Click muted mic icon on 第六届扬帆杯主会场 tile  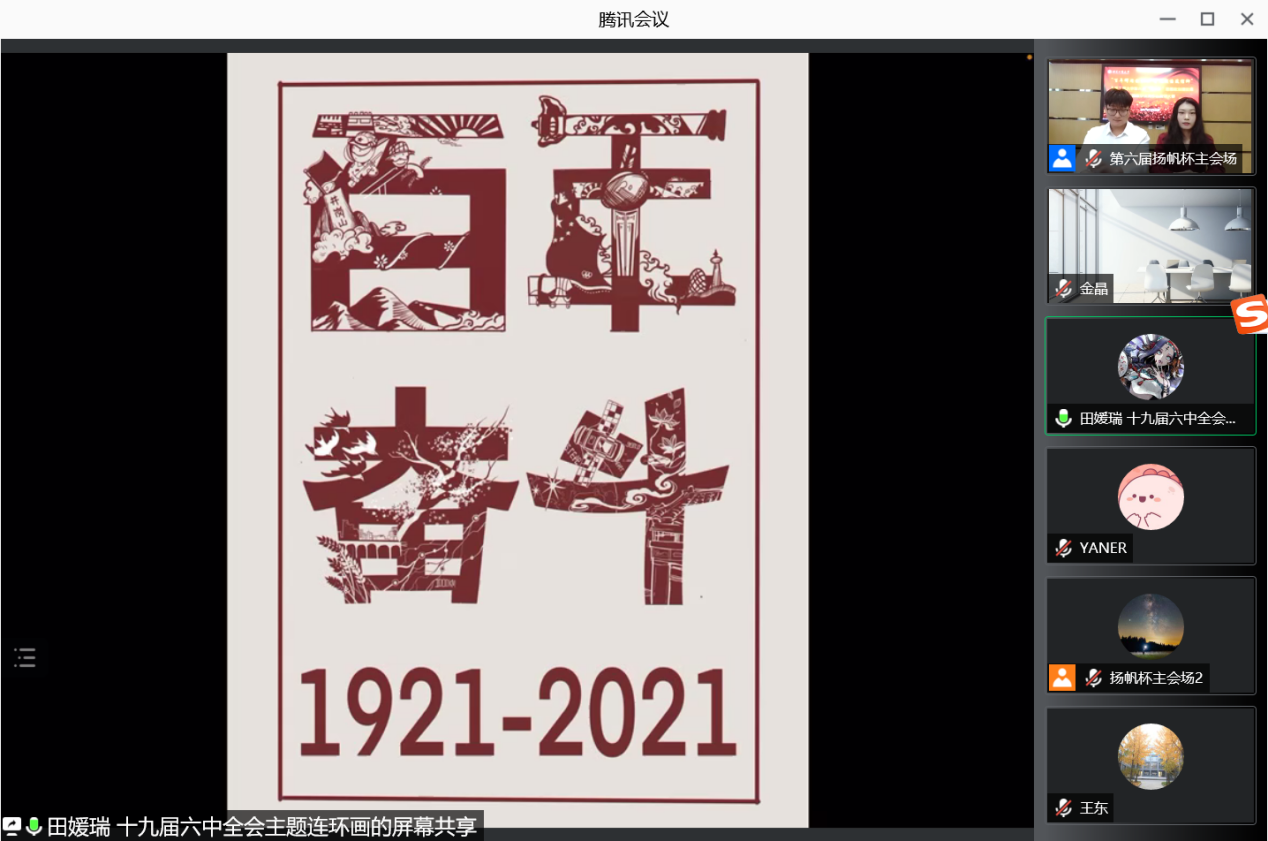coord(1095,158)
